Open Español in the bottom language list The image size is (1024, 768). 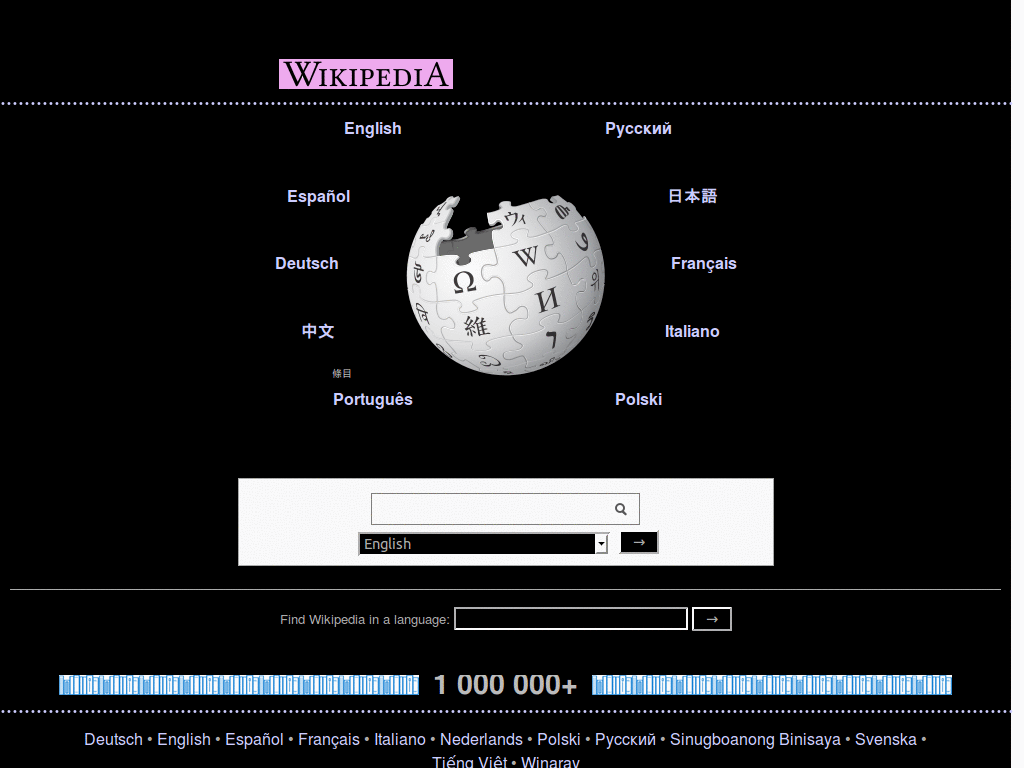click(x=255, y=739)
